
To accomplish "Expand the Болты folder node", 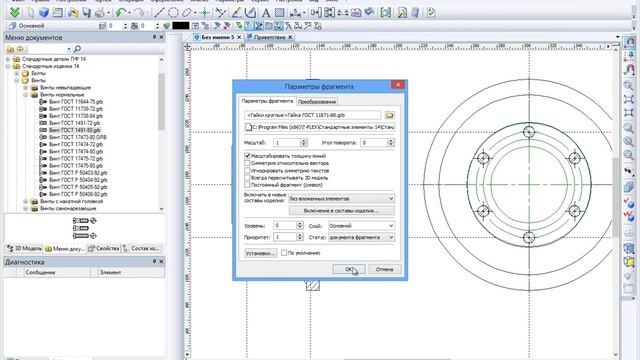I will [17, 73].
